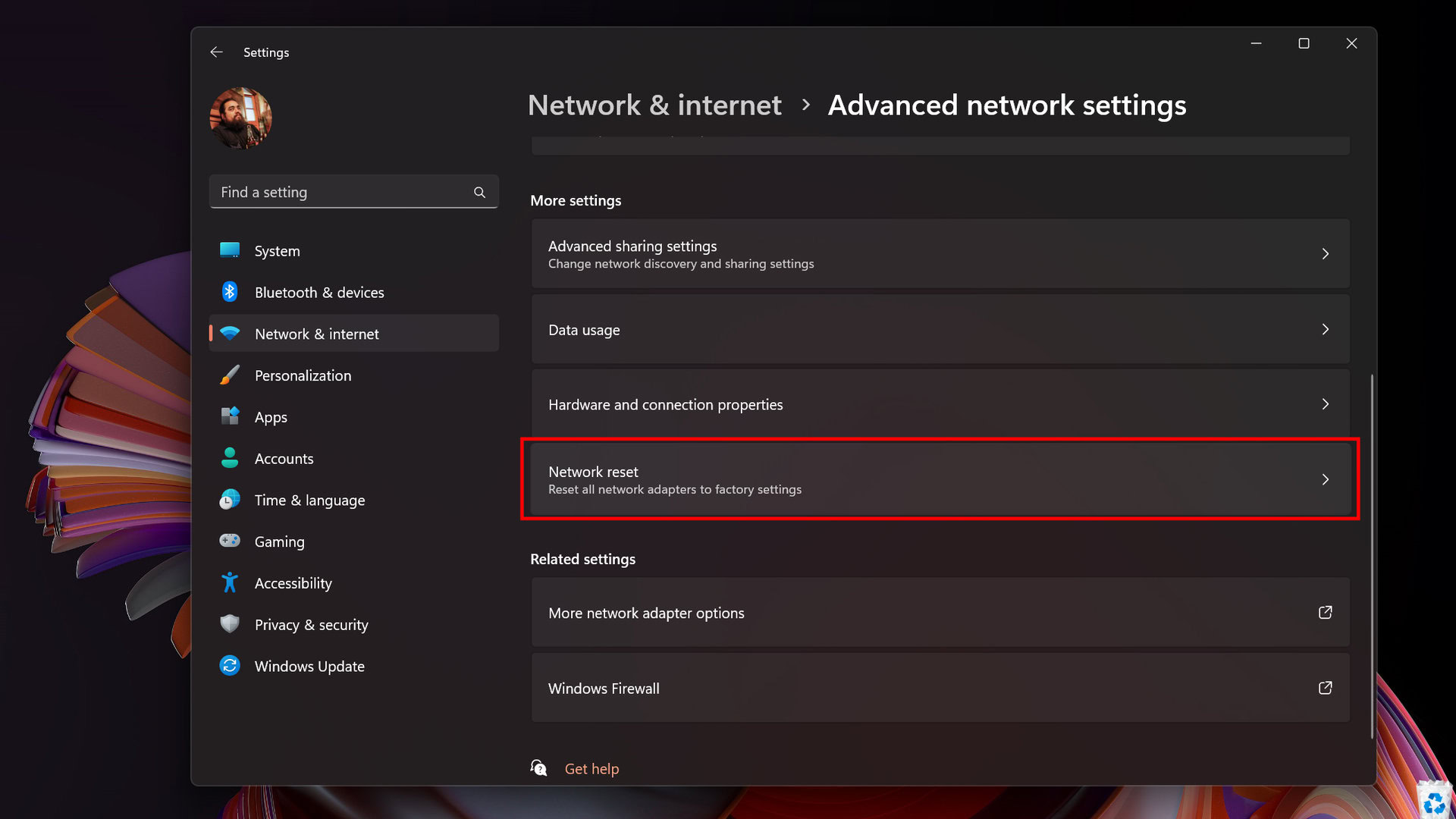This screenshot has height=819, width=1456.
Task: Click the back arrow in Settings header
Action: coord(216,52)
